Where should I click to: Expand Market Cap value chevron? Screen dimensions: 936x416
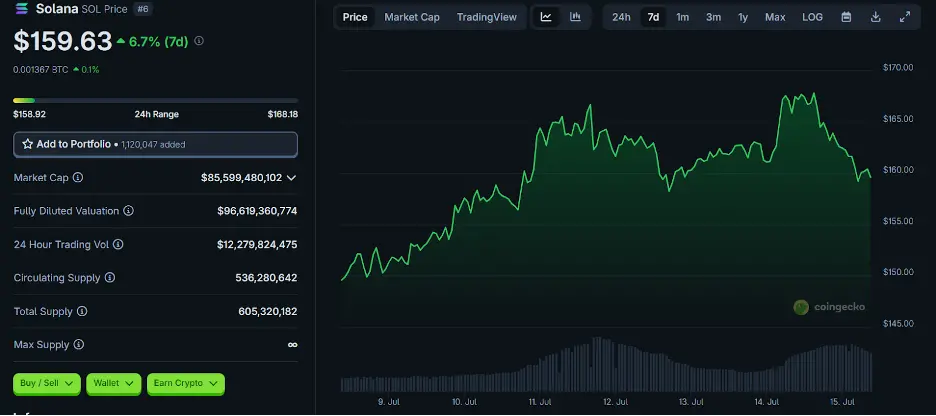coord(291,178)
